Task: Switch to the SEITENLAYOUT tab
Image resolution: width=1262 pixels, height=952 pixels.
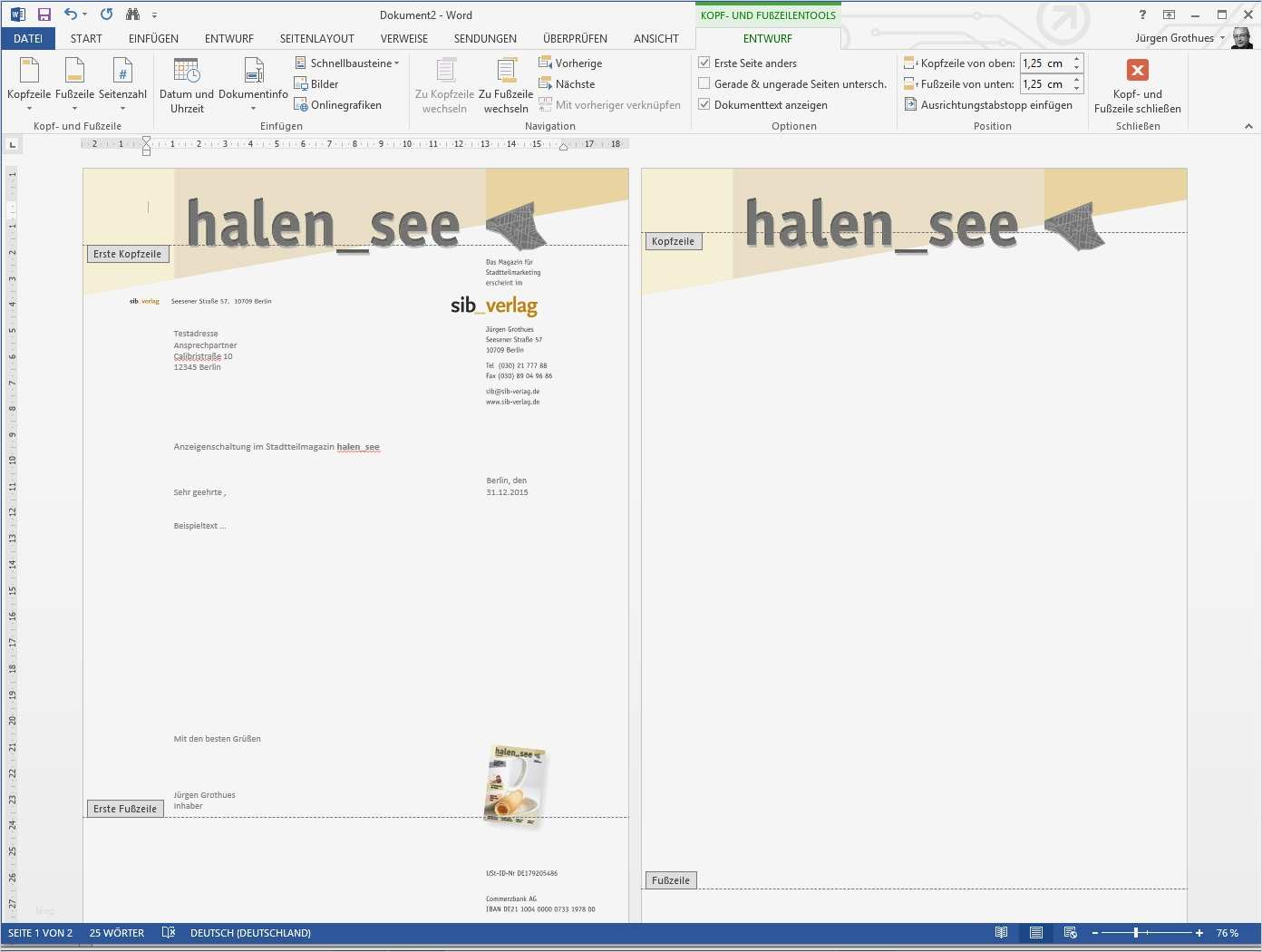Action: [x=316, y=38]
